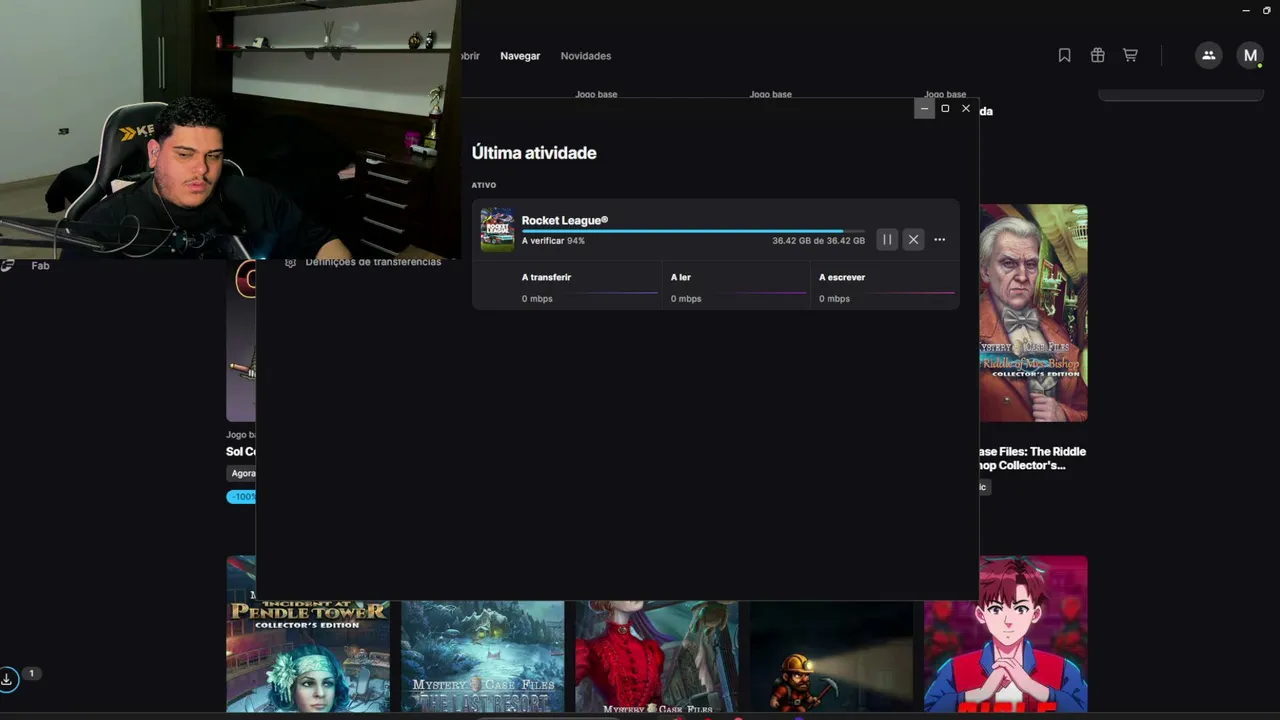Click the transfer settings gear icon

[290, 262]
